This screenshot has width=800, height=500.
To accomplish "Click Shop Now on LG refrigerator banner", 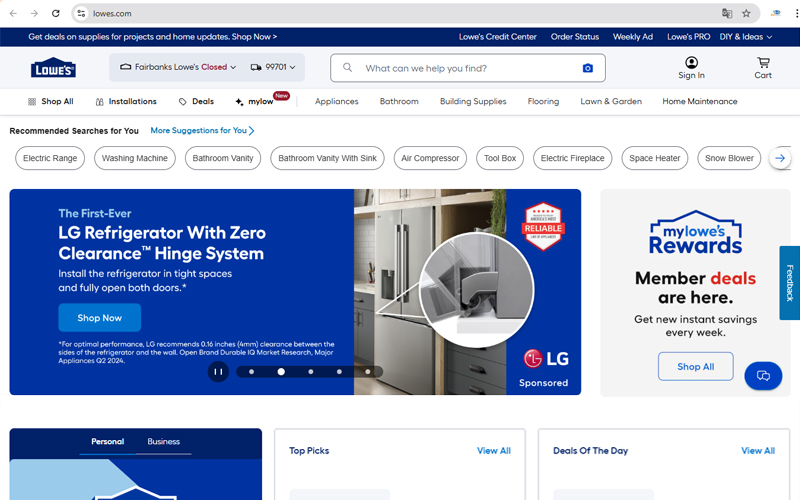I will pos(99,318).
